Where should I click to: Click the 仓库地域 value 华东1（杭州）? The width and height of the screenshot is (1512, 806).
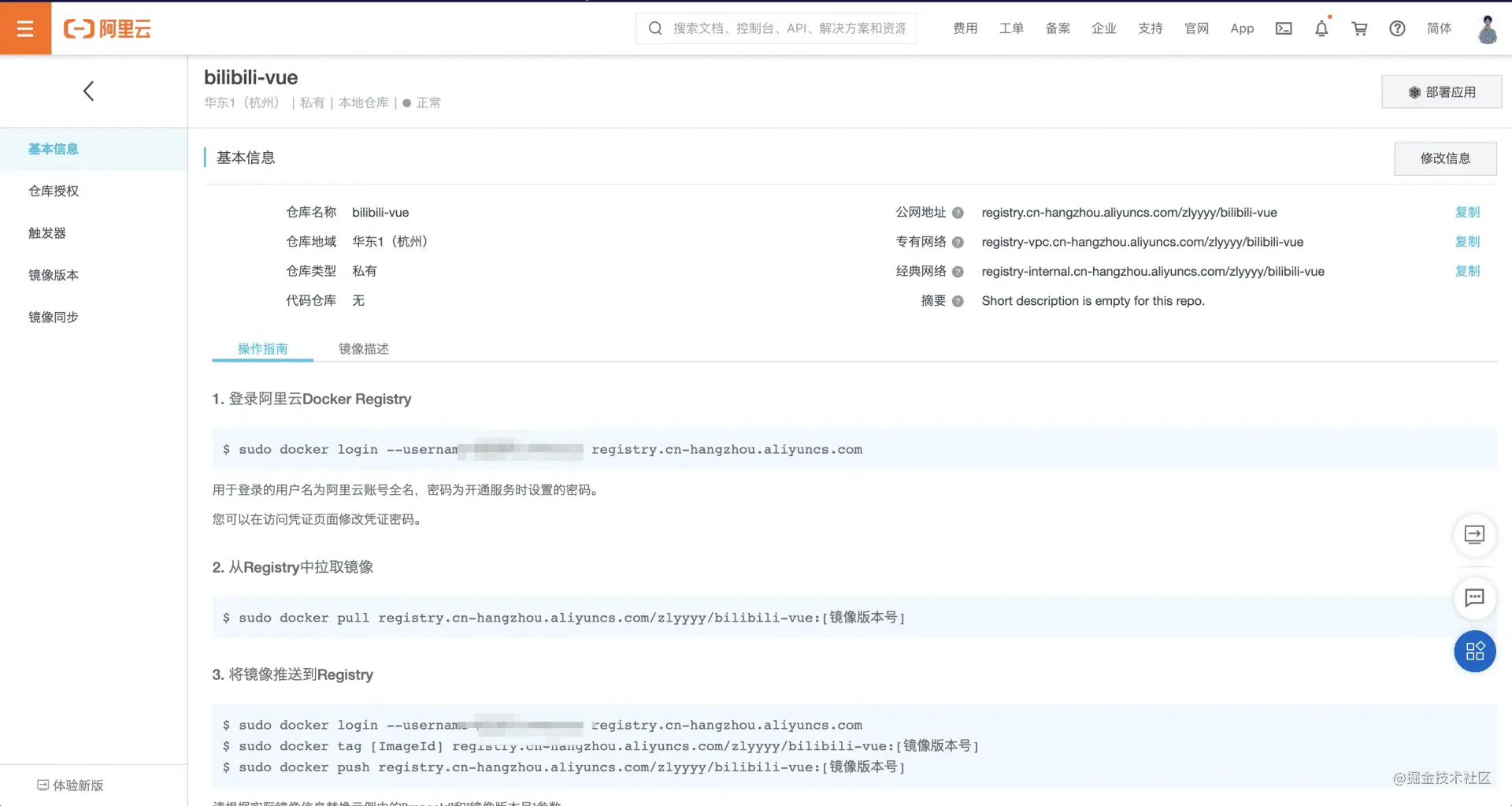(x=390, y=242)
